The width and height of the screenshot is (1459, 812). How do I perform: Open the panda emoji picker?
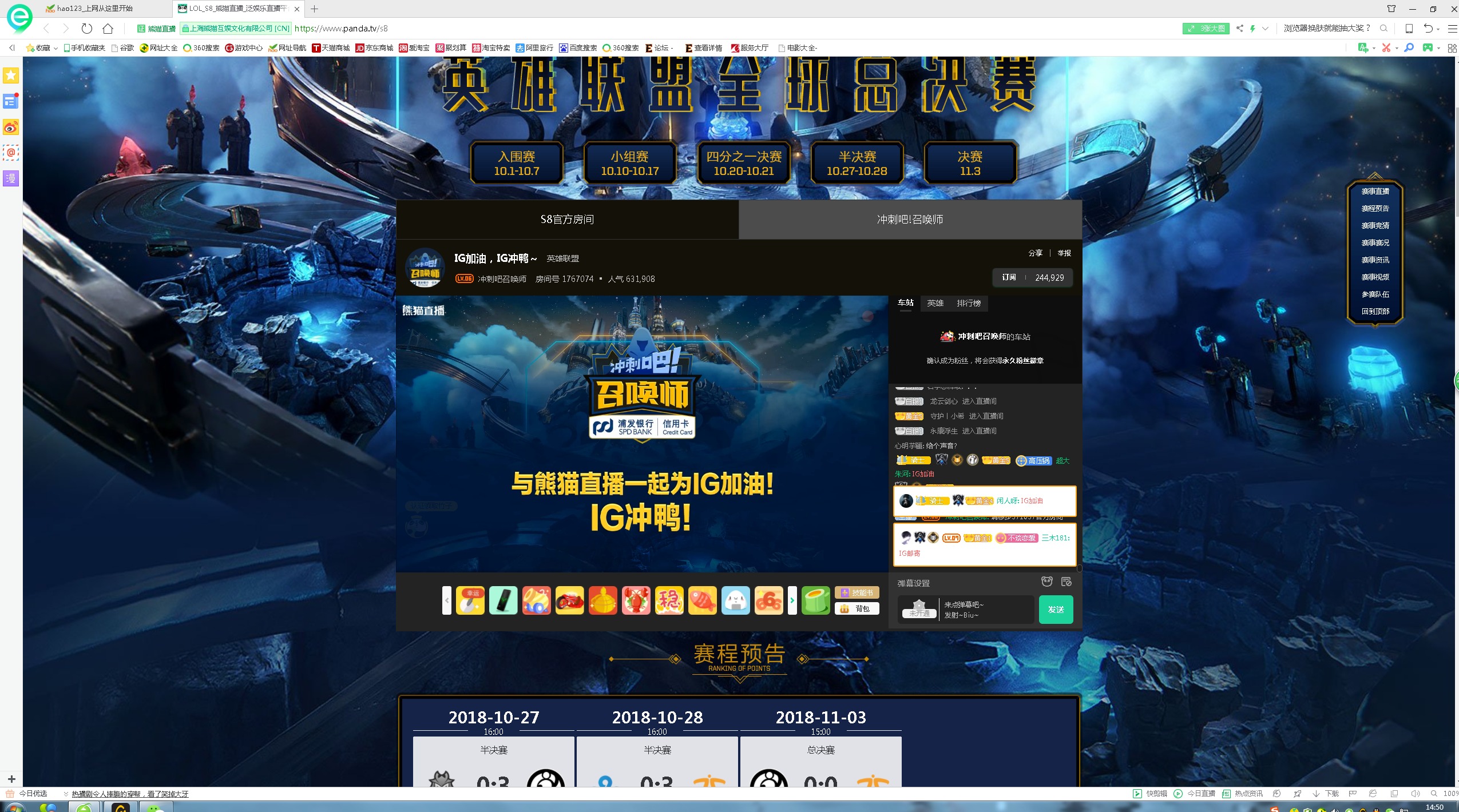pyautogui.click(x=1046, y=582)
